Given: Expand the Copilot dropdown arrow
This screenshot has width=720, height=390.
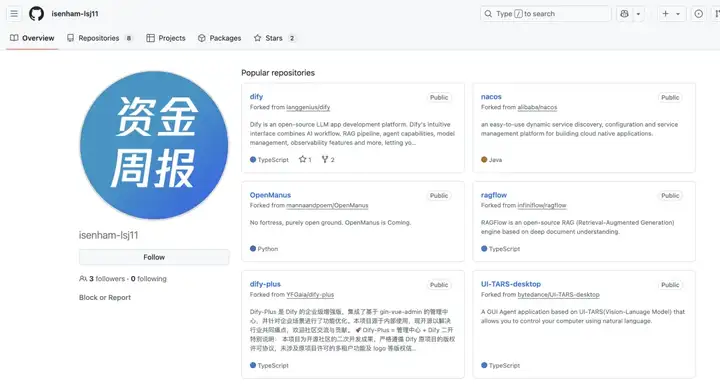Looking at the screenshot, I should (x=638, y=14).
